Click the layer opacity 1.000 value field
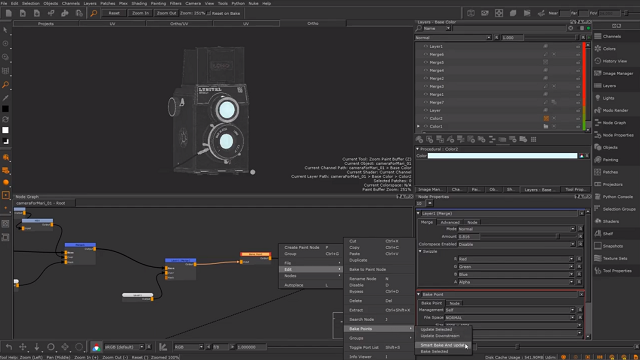Image resolution: width=640 pixels, height=360 pixels. [512, 38]
